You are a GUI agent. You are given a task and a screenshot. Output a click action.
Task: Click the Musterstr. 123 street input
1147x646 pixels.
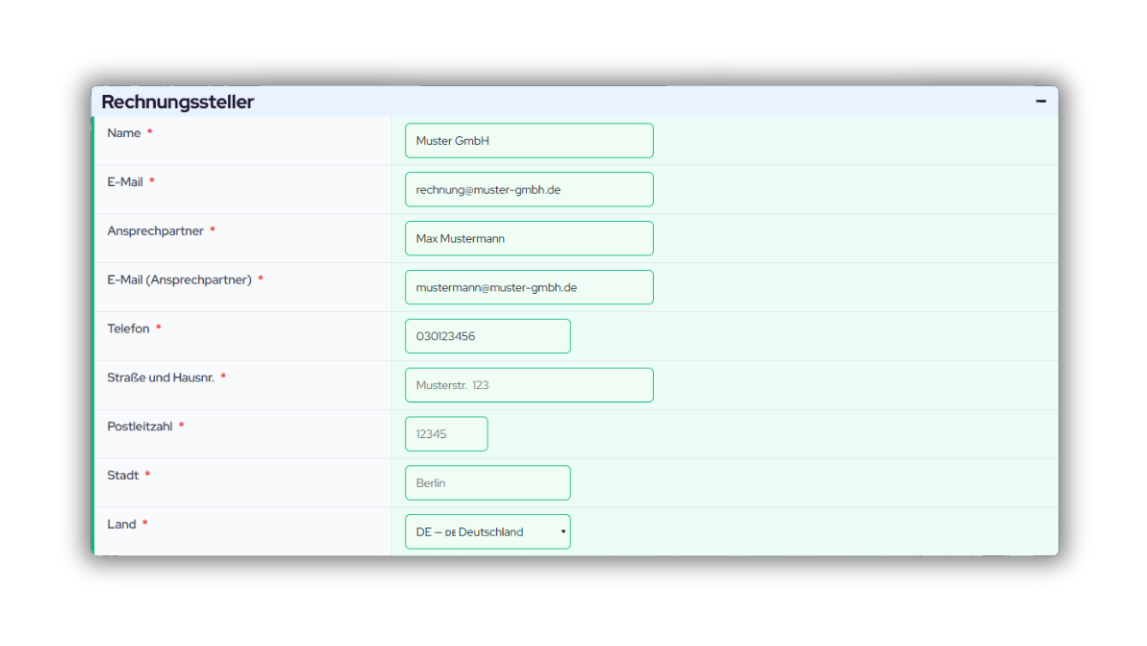528,386
